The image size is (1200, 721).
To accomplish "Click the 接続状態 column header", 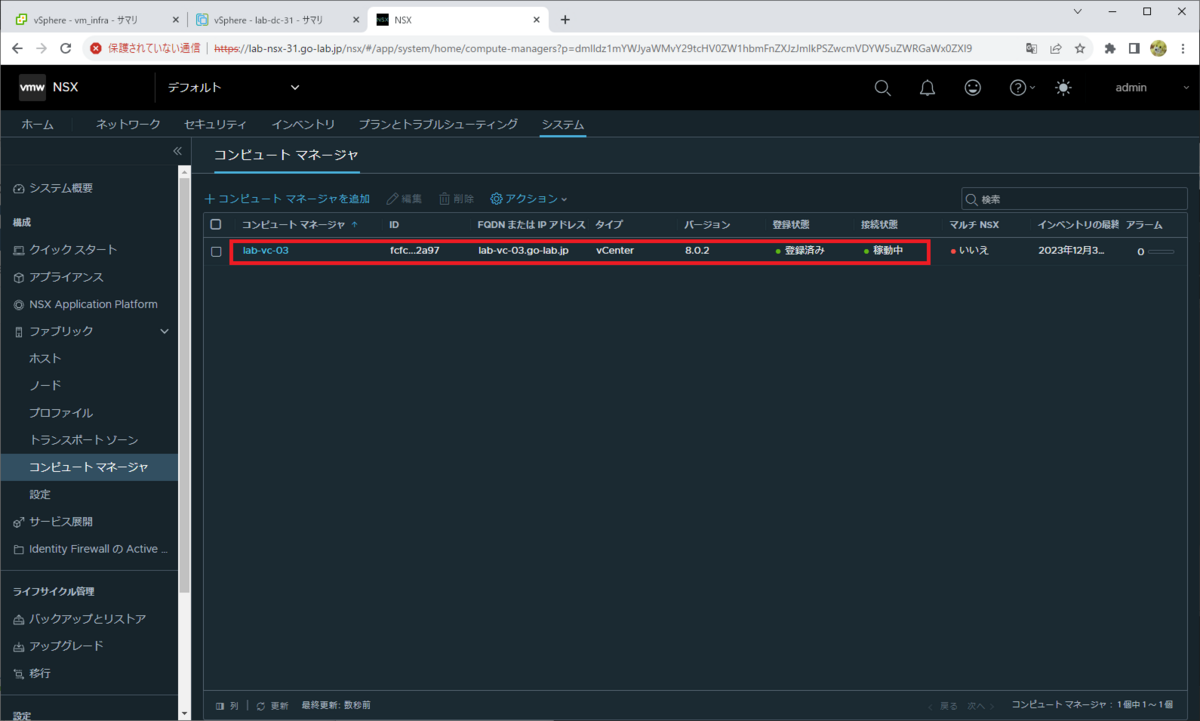I will click(x=879, y=224).
